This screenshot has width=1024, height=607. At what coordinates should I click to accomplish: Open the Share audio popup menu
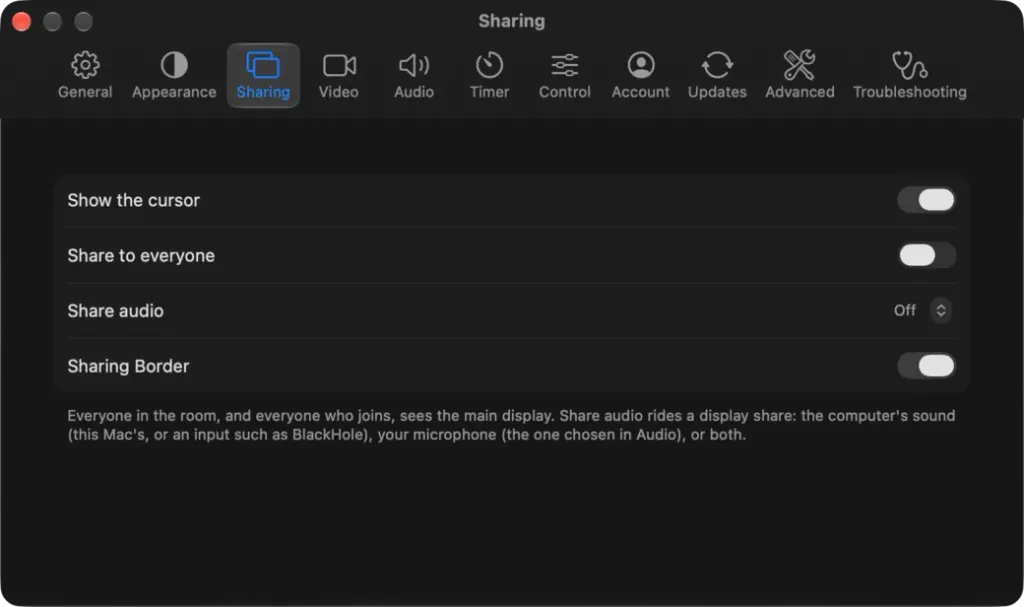[922, 310]
